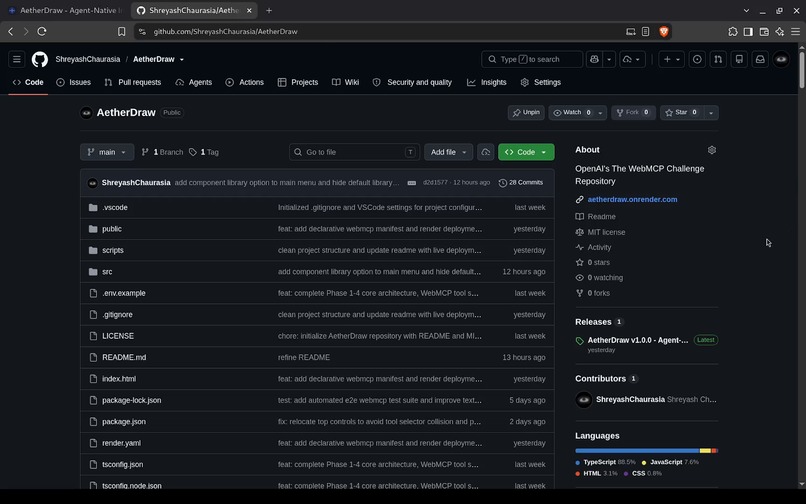Open the browser extensions puzzle icon
The image size is (806, 504).
point(733,31)
